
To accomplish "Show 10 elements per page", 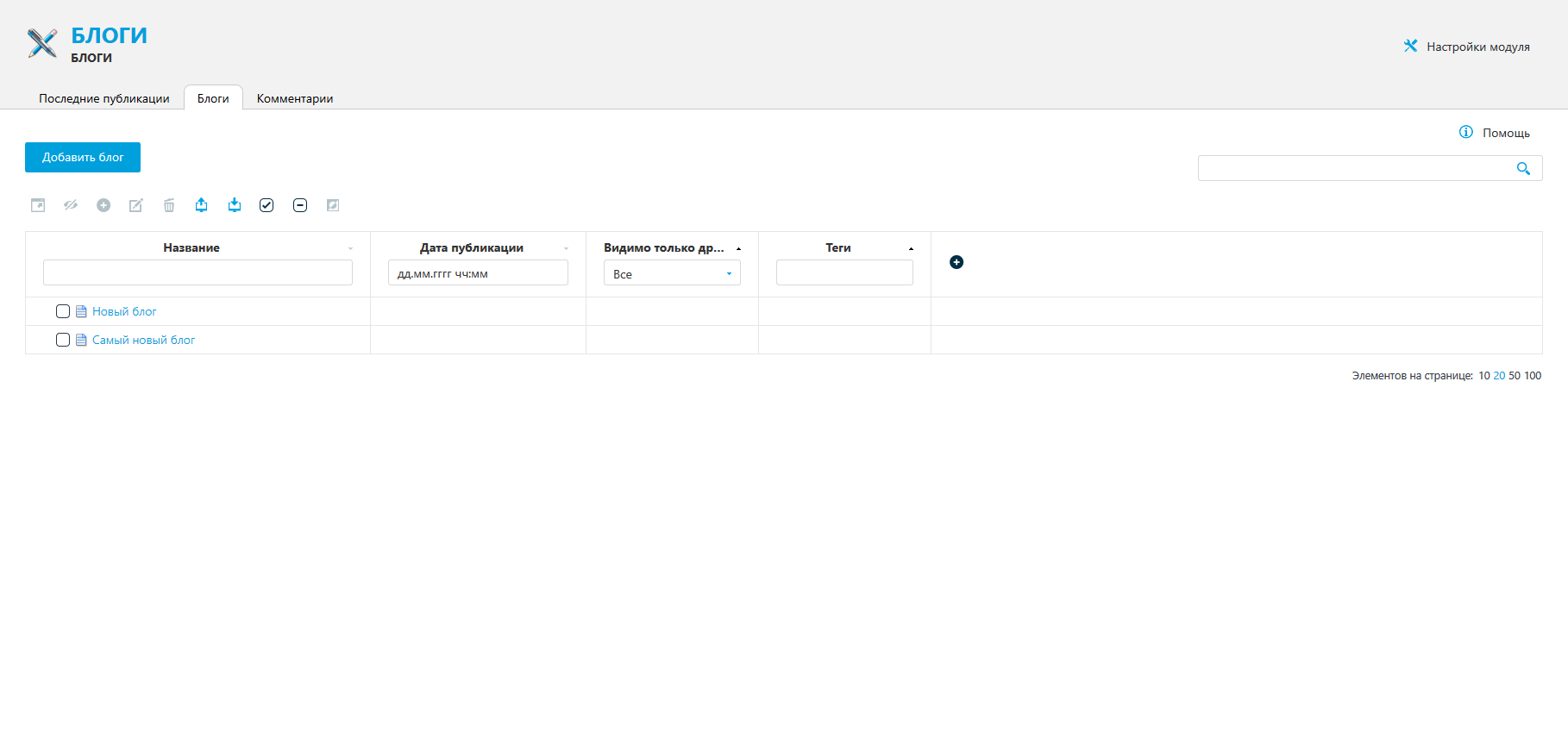I will pyautogui.click(x=1484, y=376).
